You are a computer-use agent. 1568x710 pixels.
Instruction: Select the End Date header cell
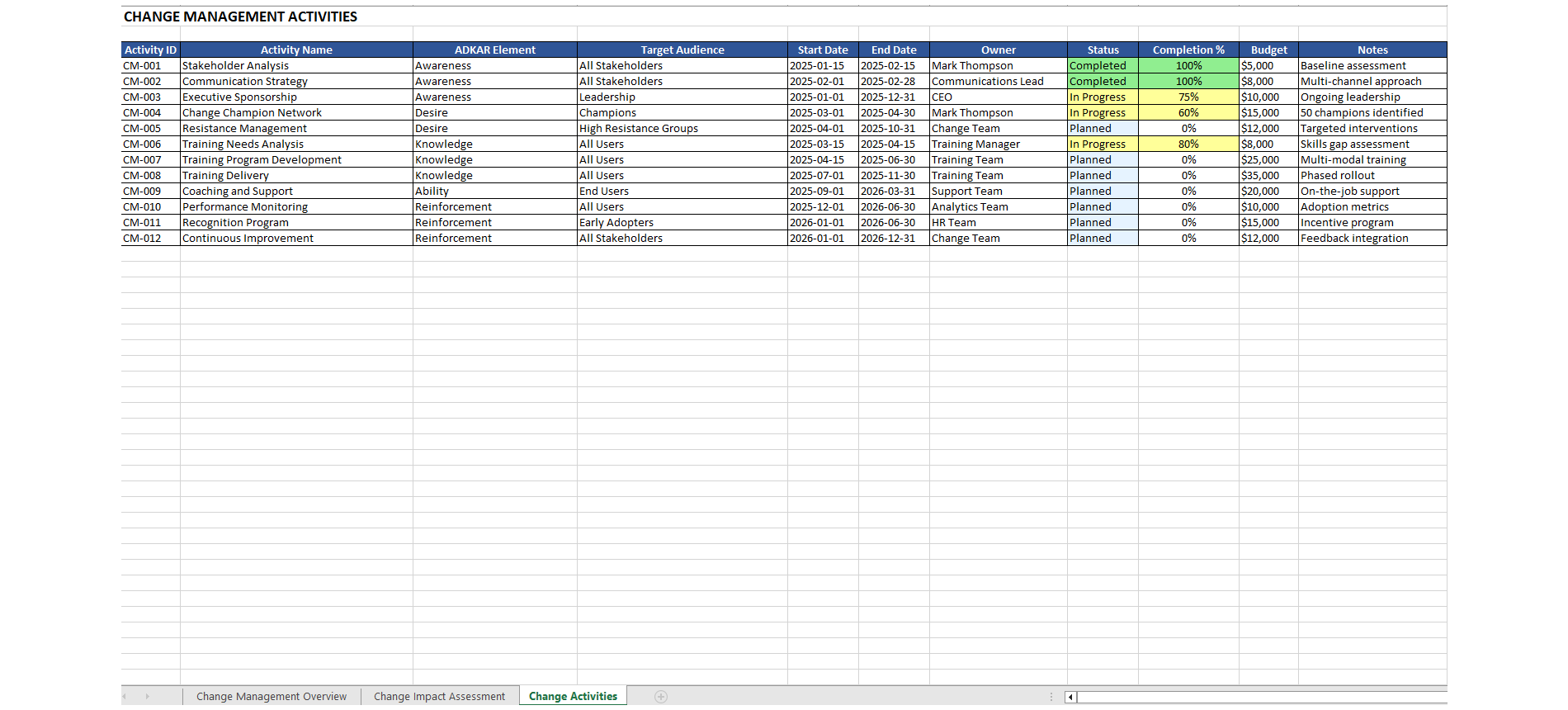[x=894, y=50]
